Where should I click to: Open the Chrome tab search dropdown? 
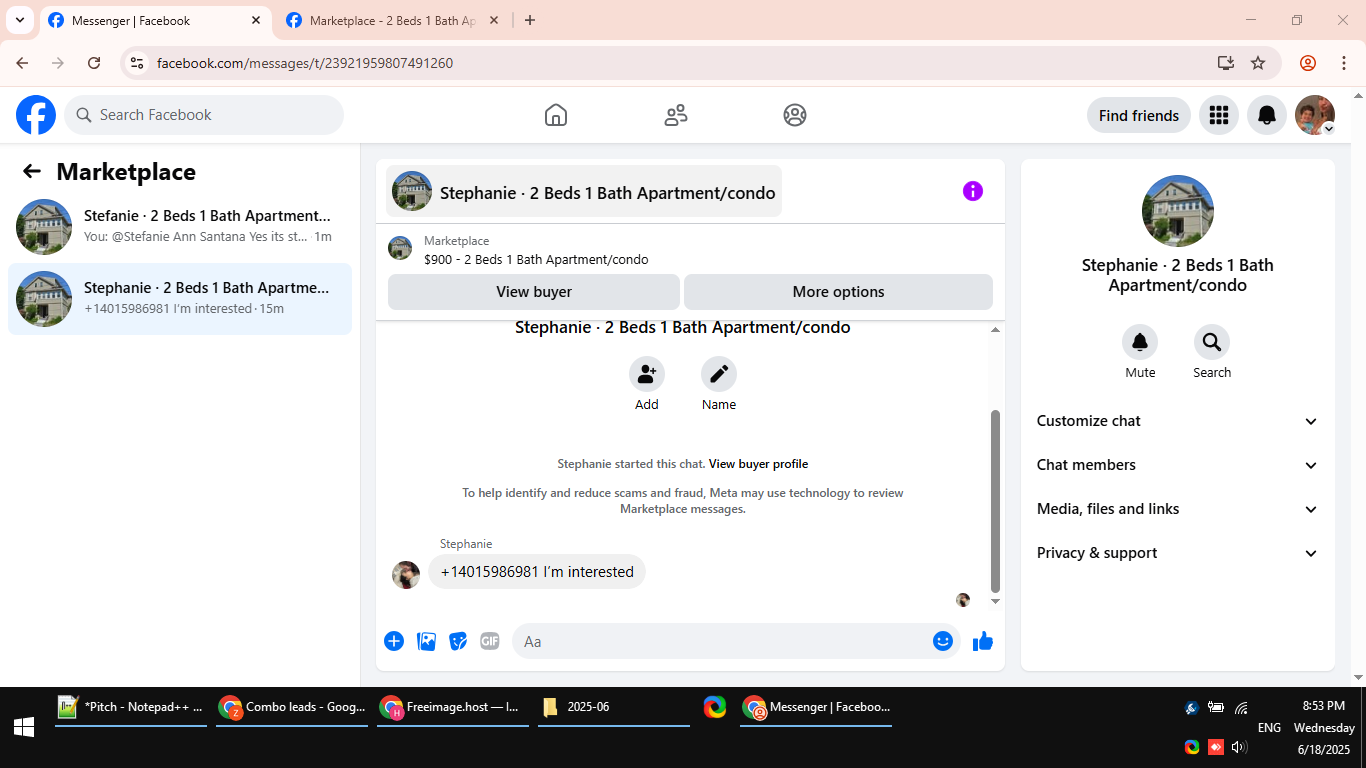pos(19,20)
